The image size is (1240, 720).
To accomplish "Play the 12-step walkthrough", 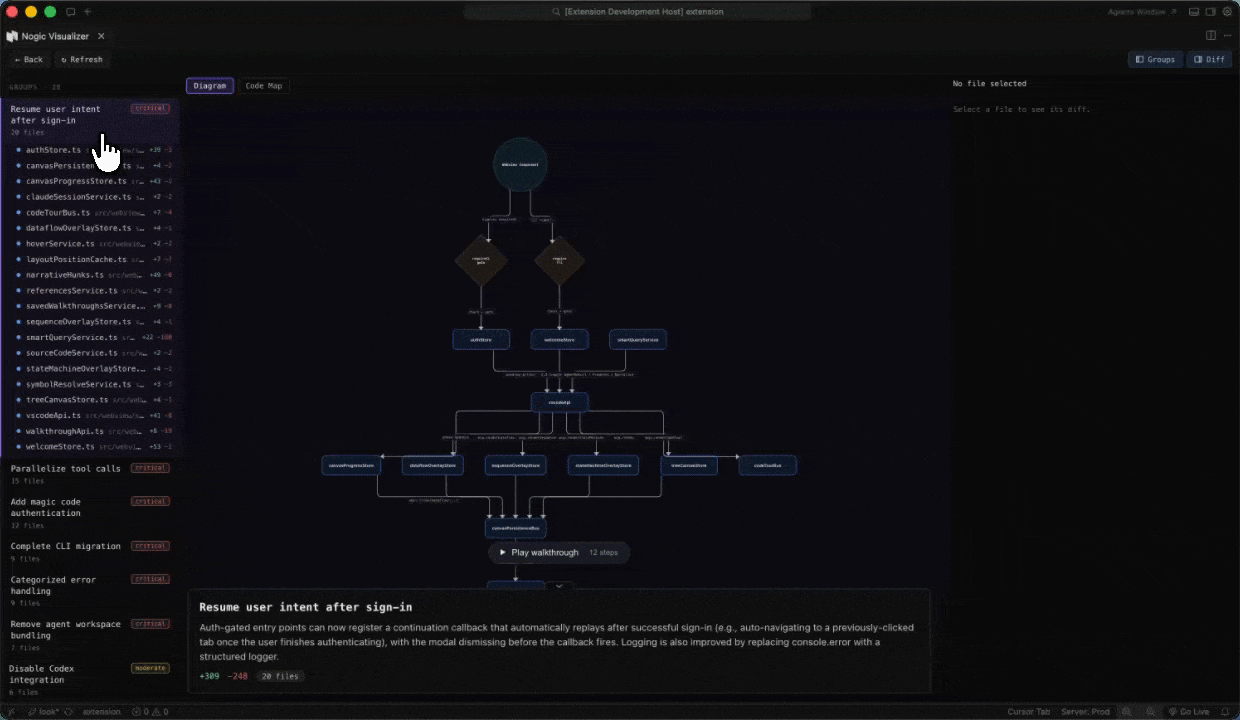I will 559,552.
